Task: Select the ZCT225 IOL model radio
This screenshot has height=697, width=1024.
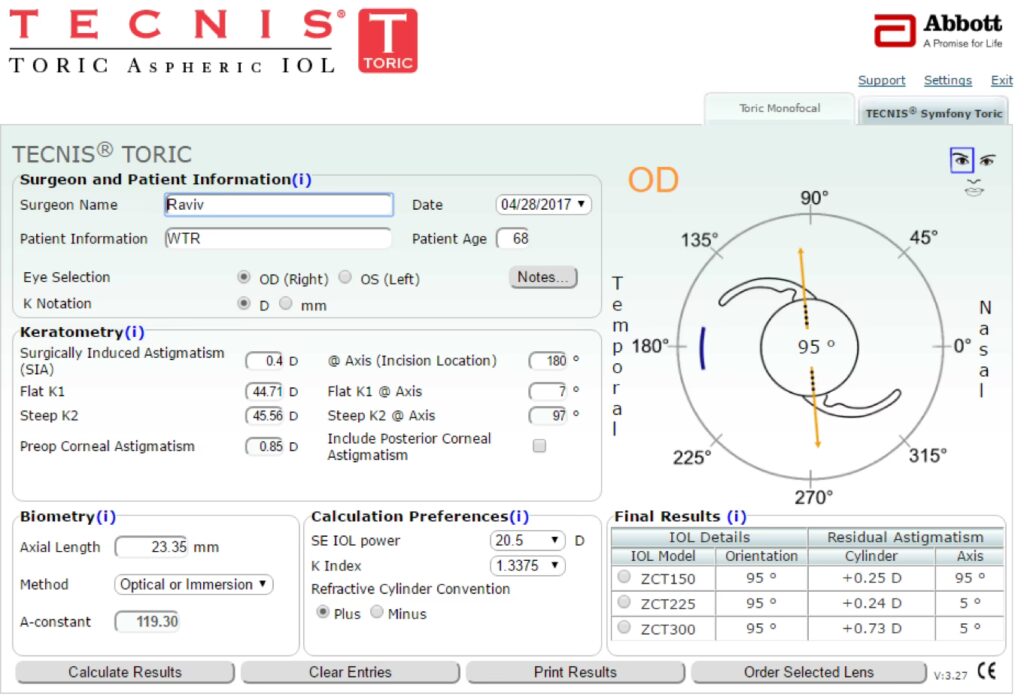Action: click(624, 603)
